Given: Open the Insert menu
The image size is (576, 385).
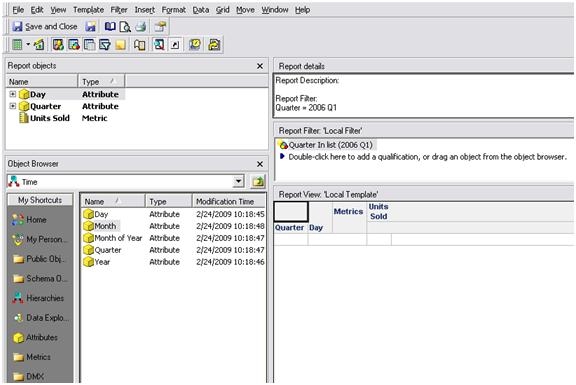Looking at the screenshot, I should point(144,10).
